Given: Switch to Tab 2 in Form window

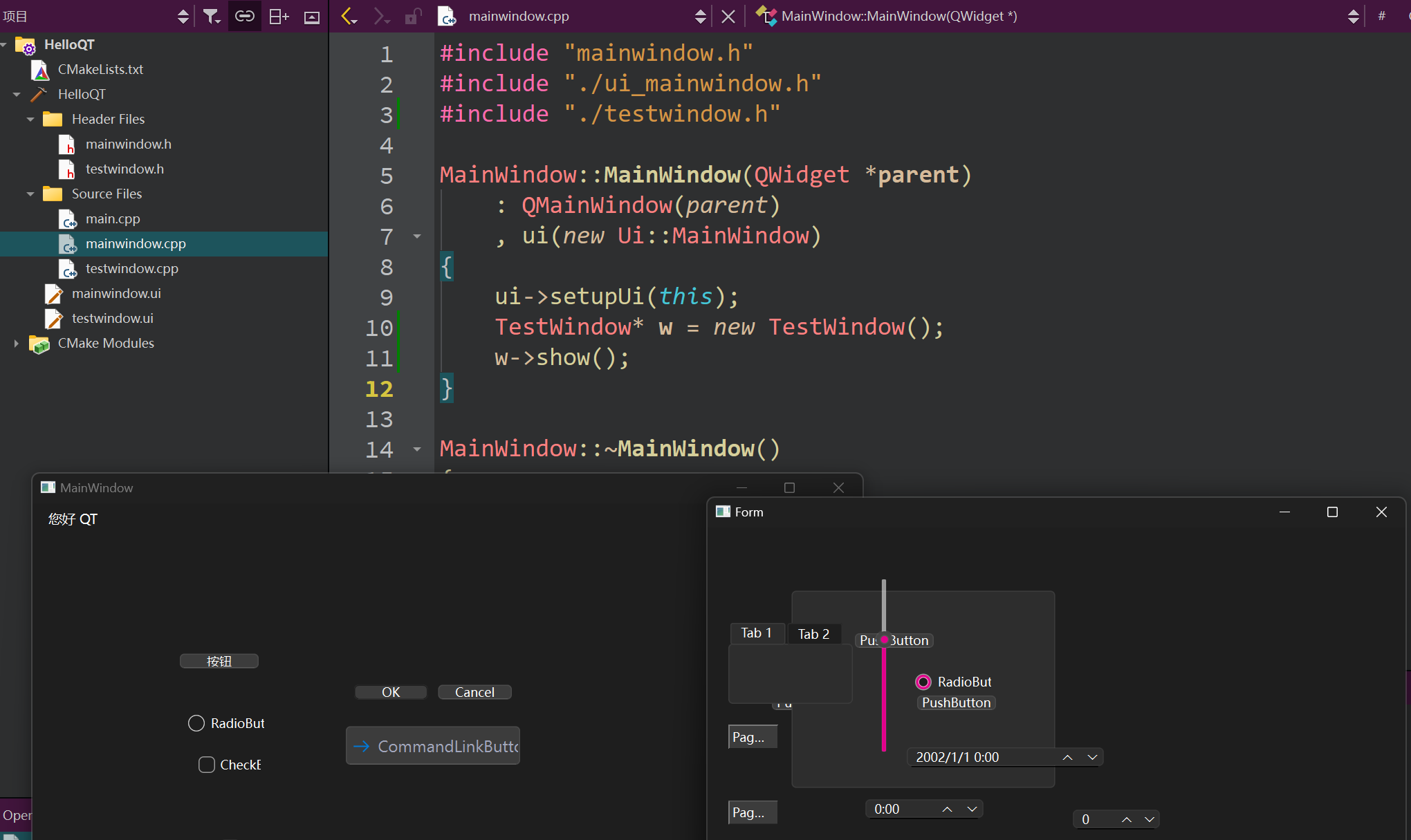Looking at the screenshot, I should (813, 634).
